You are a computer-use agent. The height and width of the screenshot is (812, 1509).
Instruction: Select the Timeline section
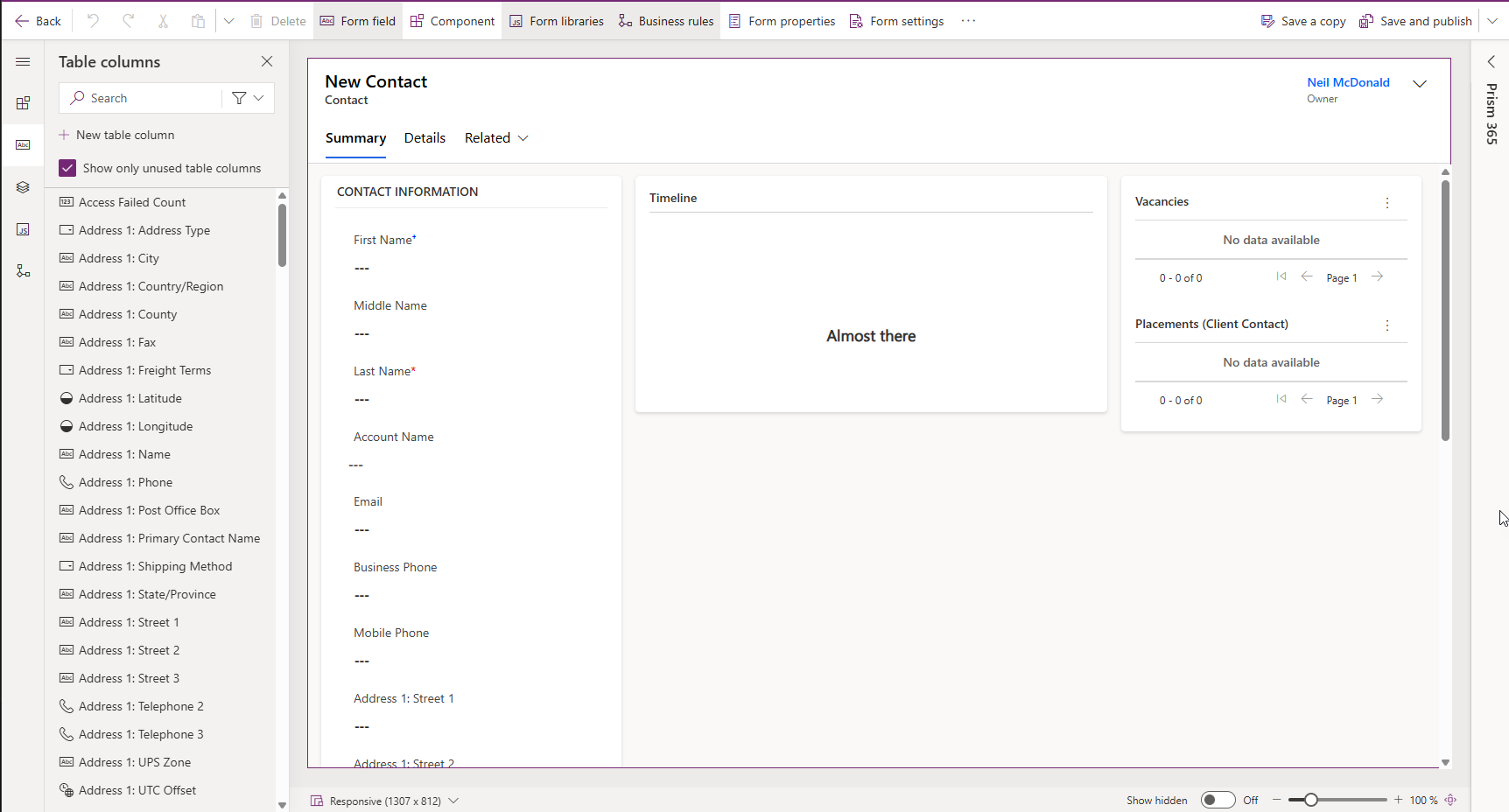point(871,293)
